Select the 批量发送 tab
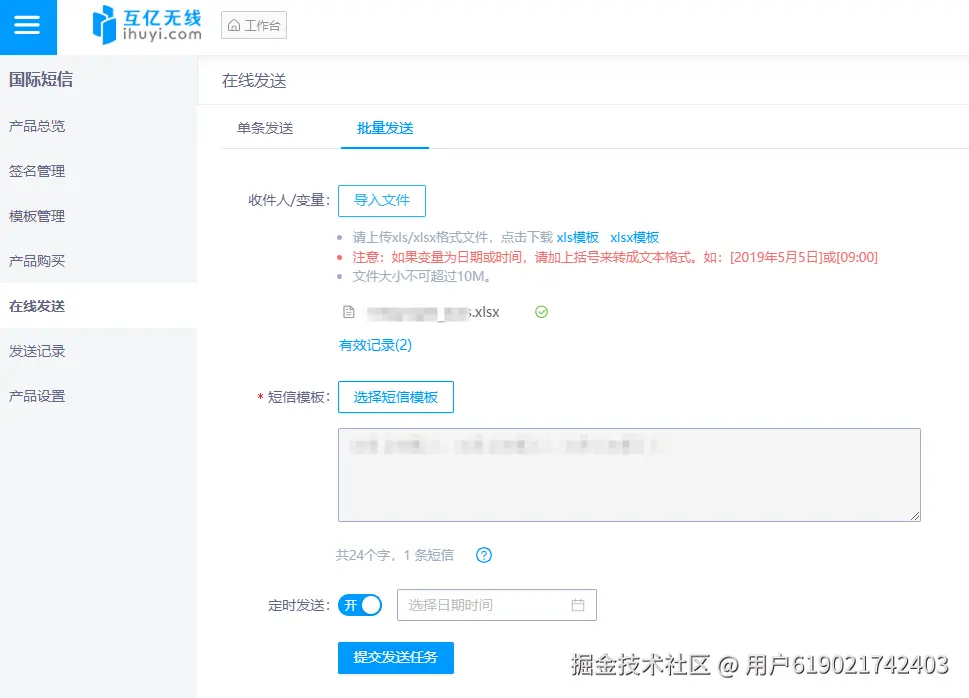The height and width of the screenshot is (698, 969). [x=385, y=128]
